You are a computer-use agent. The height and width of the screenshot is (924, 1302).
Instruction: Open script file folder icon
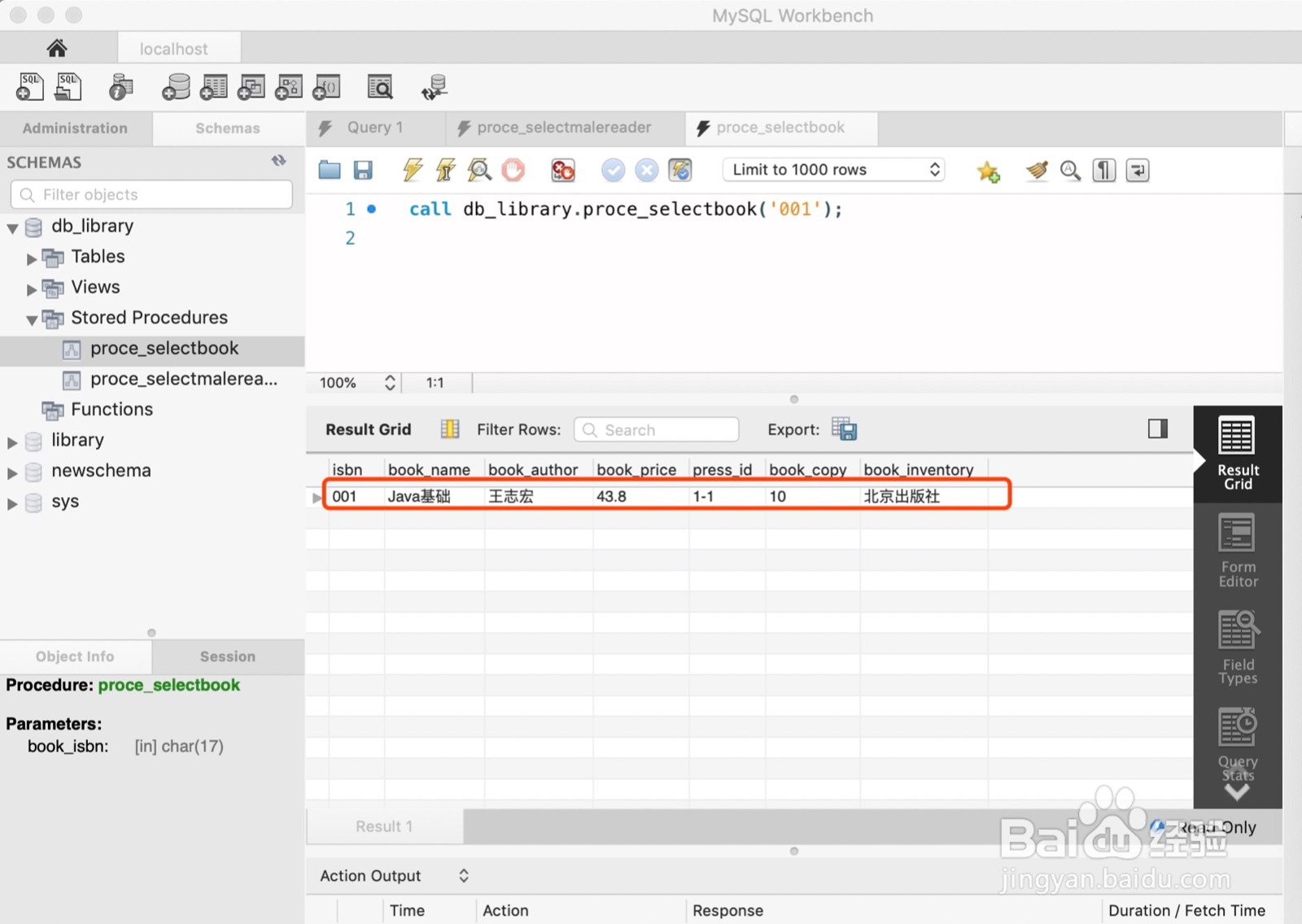tap(330, 170)
